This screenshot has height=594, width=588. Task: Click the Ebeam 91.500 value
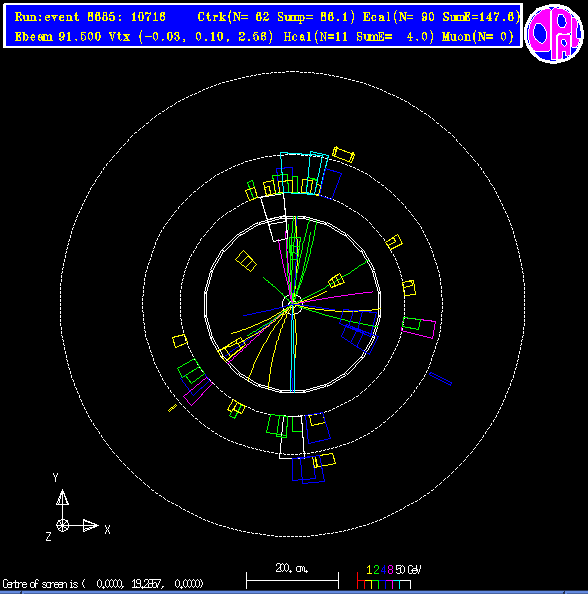click(58, 37)
